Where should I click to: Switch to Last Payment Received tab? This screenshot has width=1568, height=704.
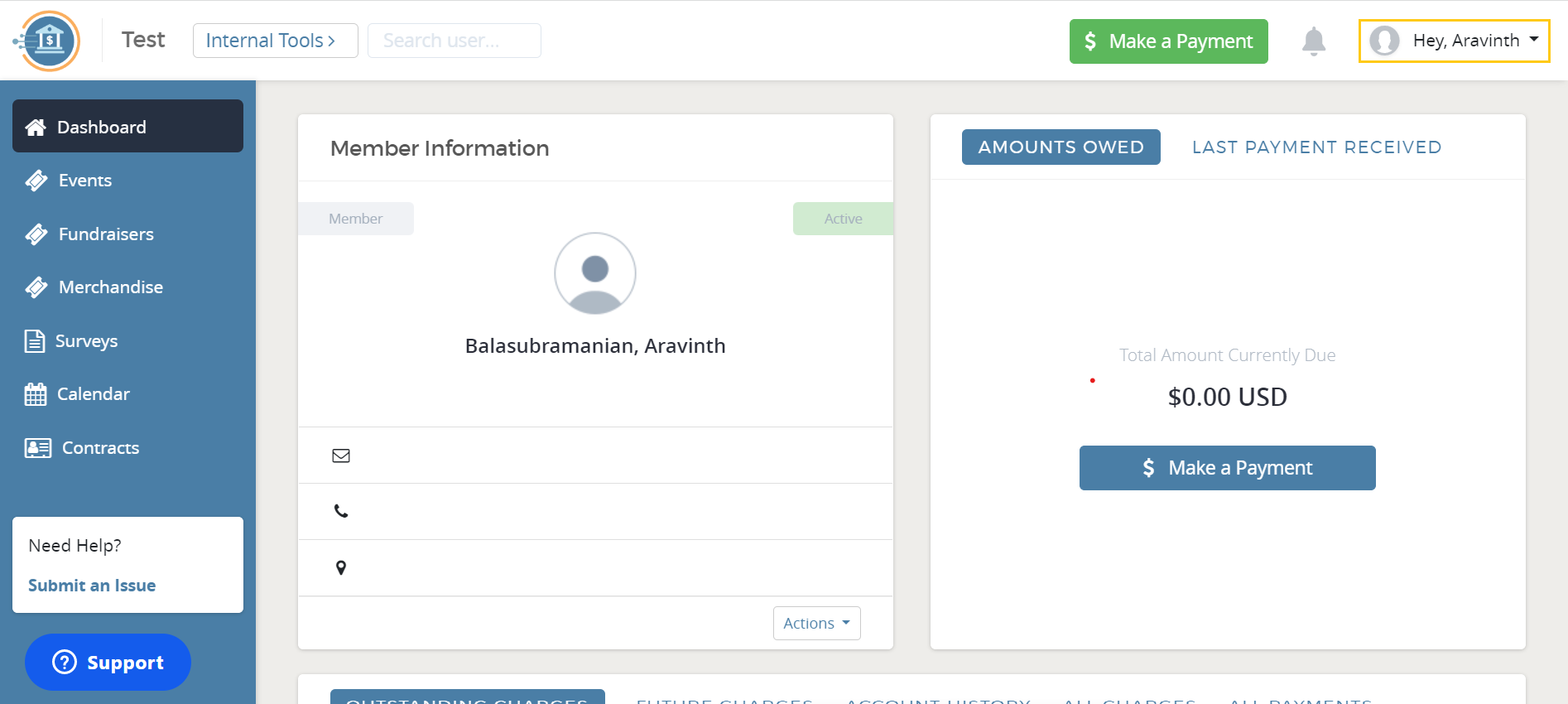coord(1316,147)
